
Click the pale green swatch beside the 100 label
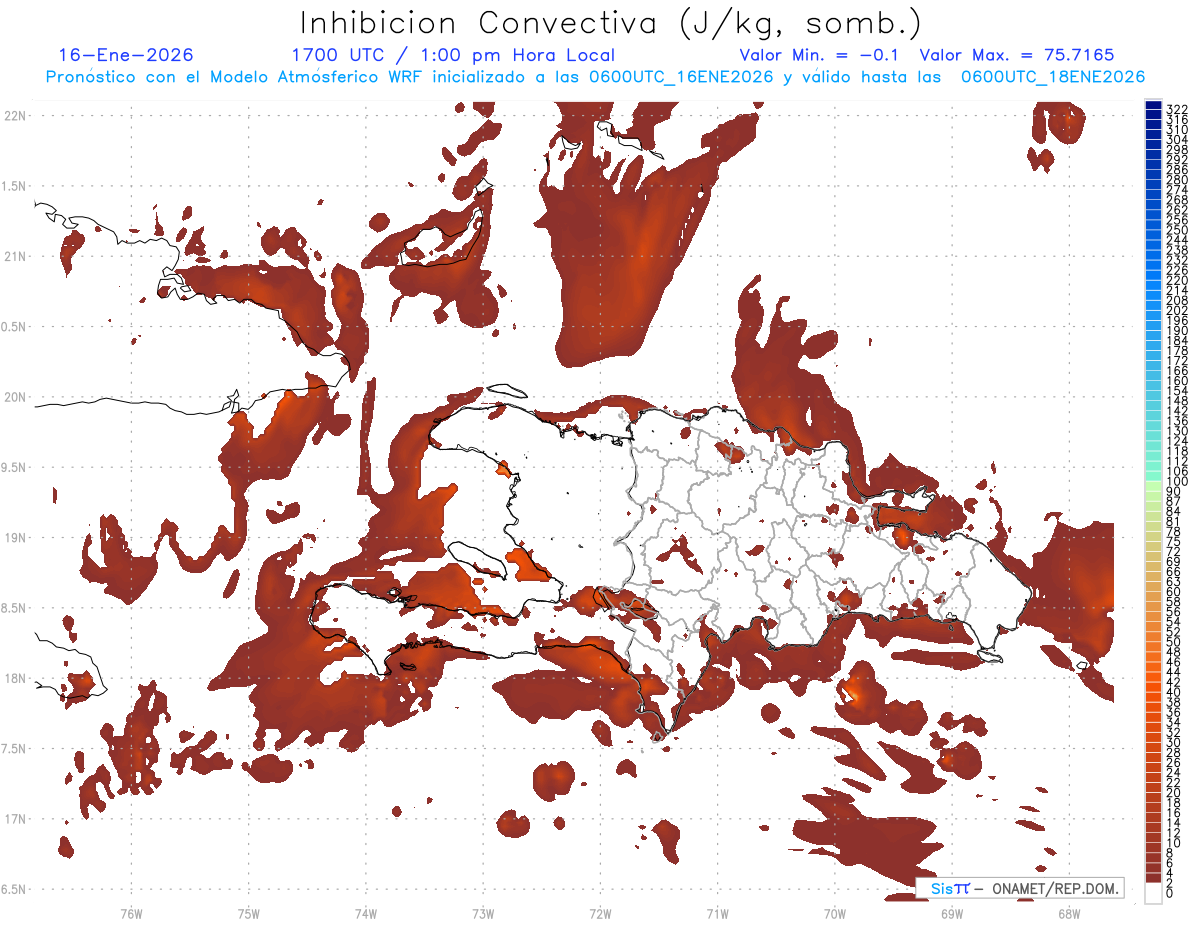1153,484
